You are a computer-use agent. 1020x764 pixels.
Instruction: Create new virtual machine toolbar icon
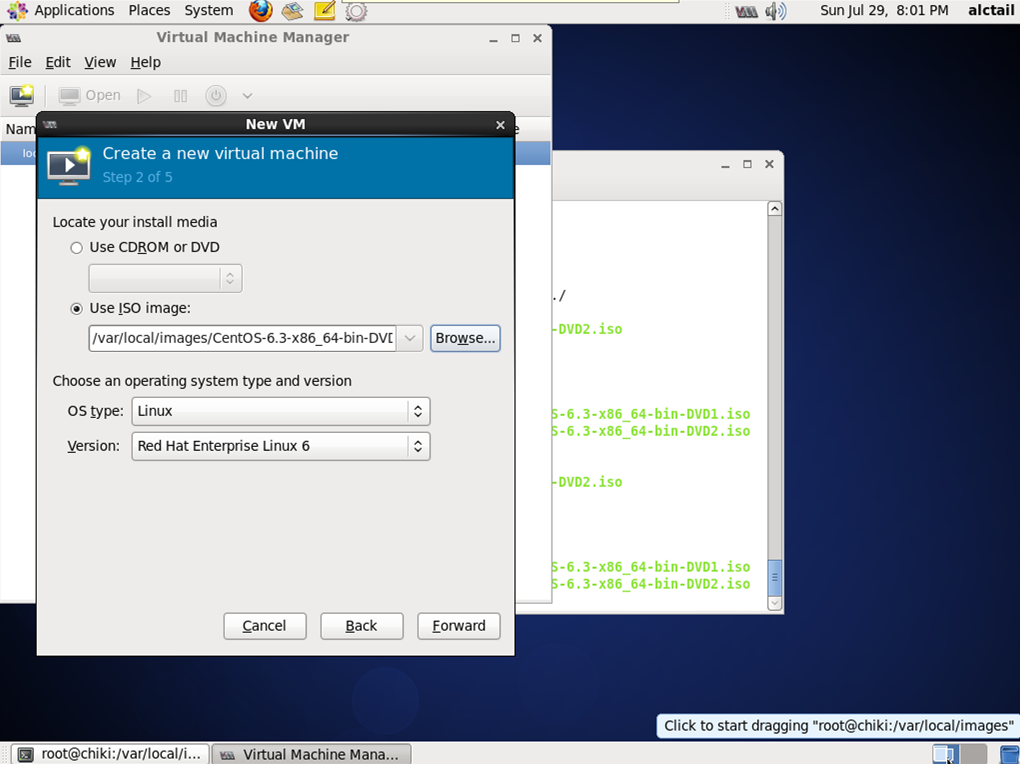click(22, 95)
